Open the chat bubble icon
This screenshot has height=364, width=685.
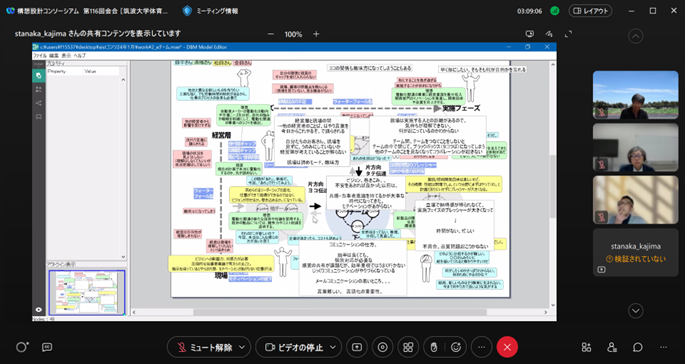tap(638, 347)
